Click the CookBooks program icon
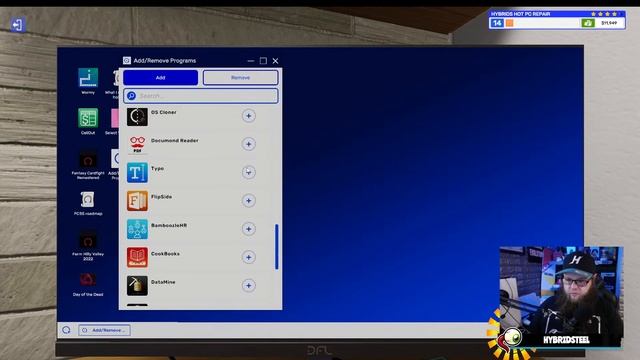 click(x=137, y=257)
